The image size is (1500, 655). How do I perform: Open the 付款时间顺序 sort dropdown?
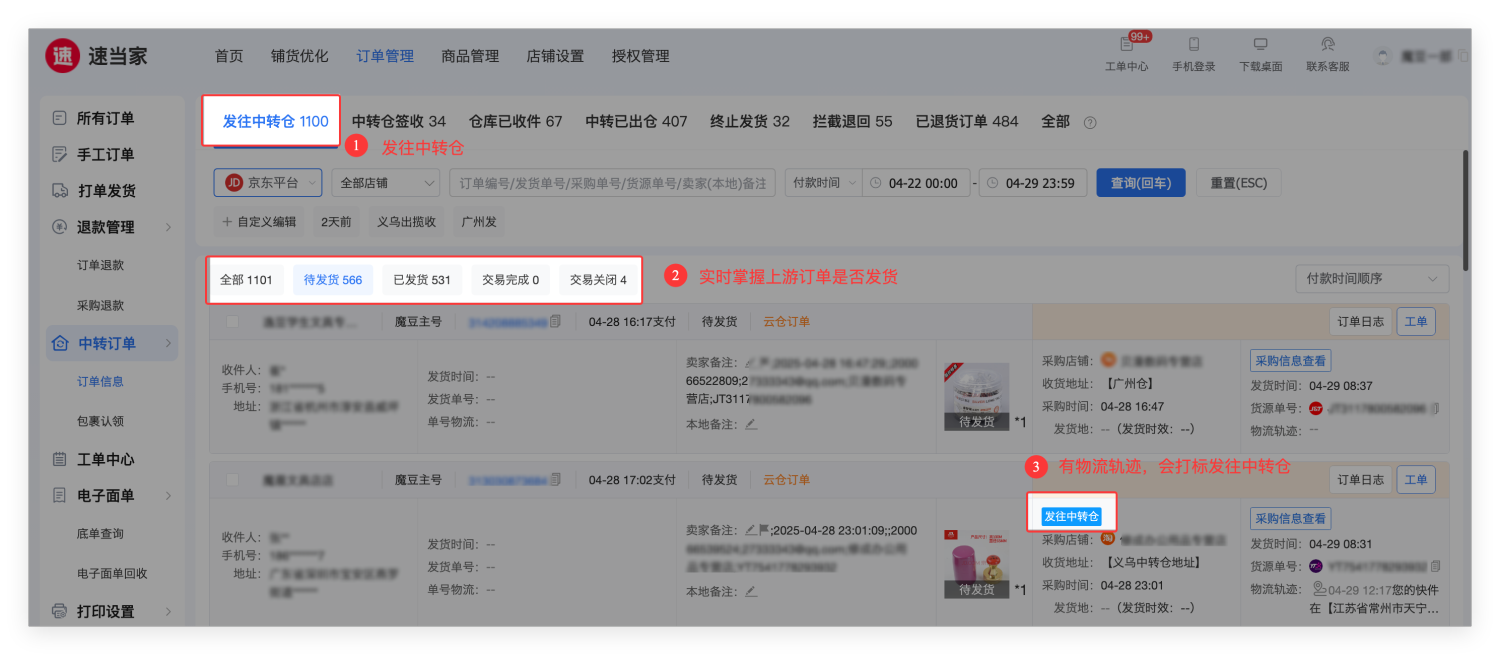(1371, 280)
